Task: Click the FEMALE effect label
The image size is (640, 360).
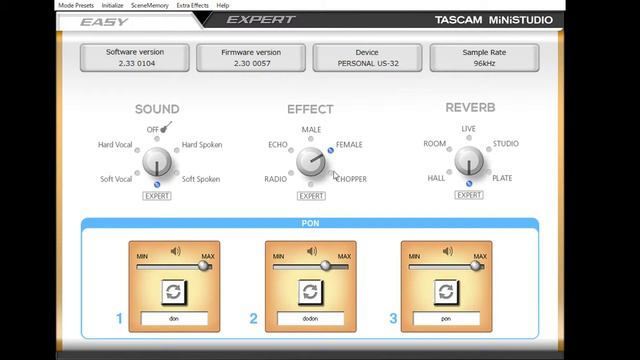Action: click(x=349, y=144)
